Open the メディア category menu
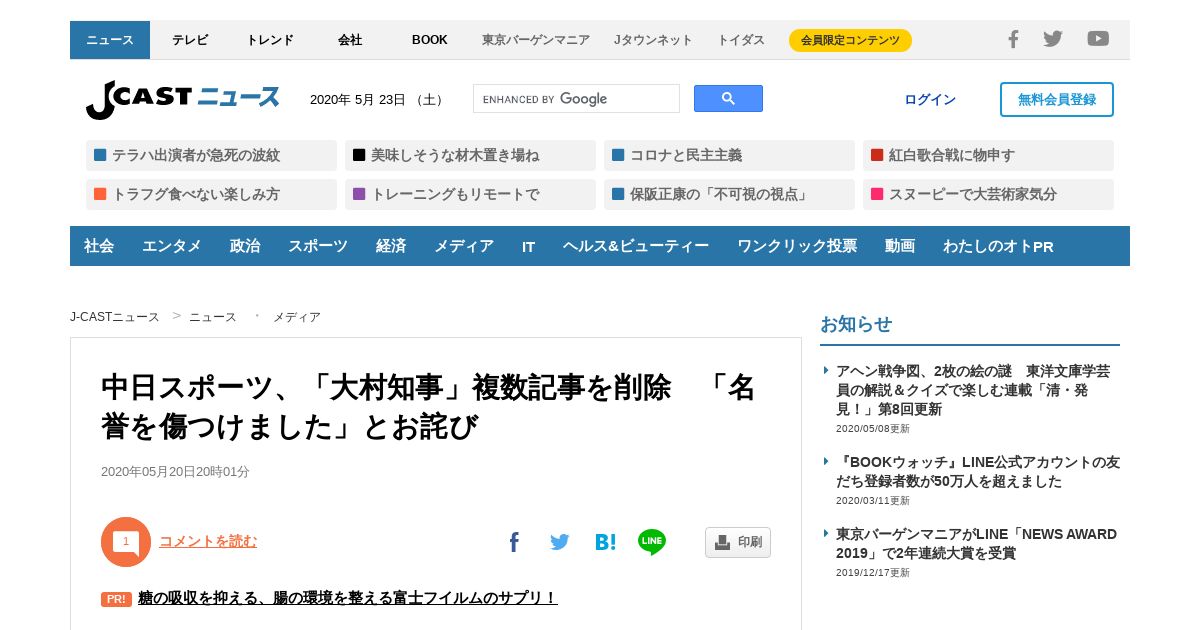The width and height of the screenshot is (1200, 630). (x=464, y=246)
